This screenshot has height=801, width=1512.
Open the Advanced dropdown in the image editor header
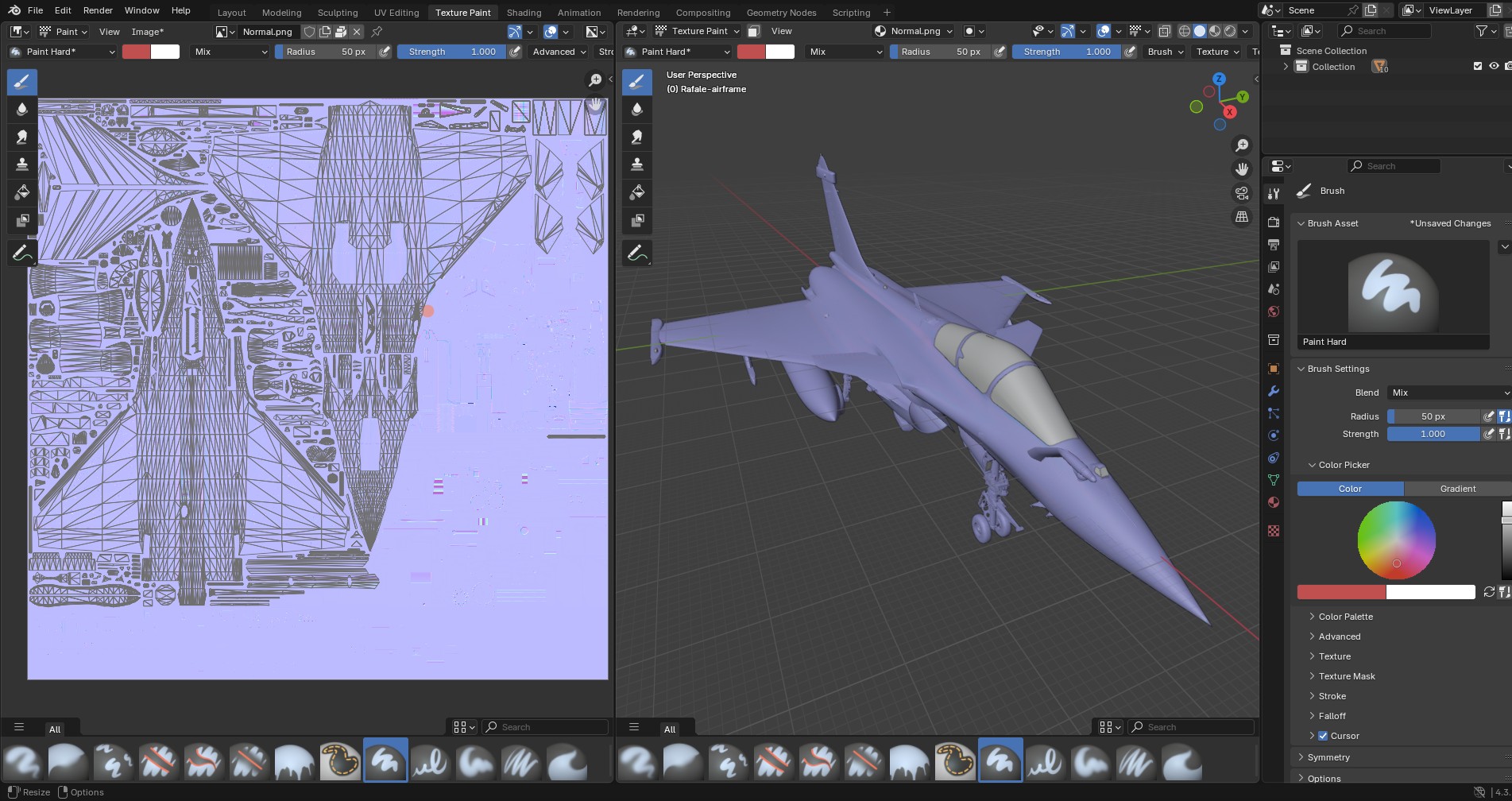(559, 52)
